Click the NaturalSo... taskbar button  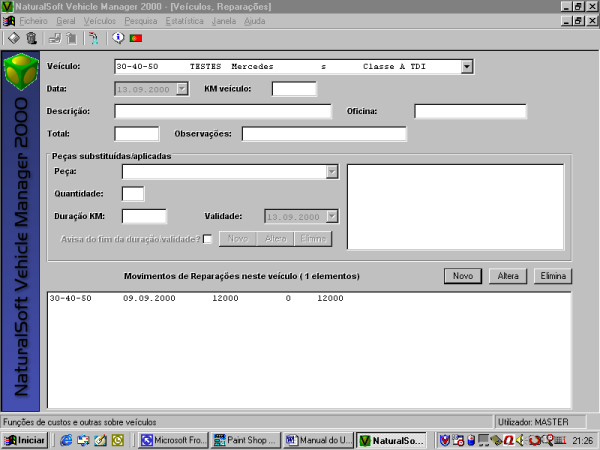tap(392, 440)
